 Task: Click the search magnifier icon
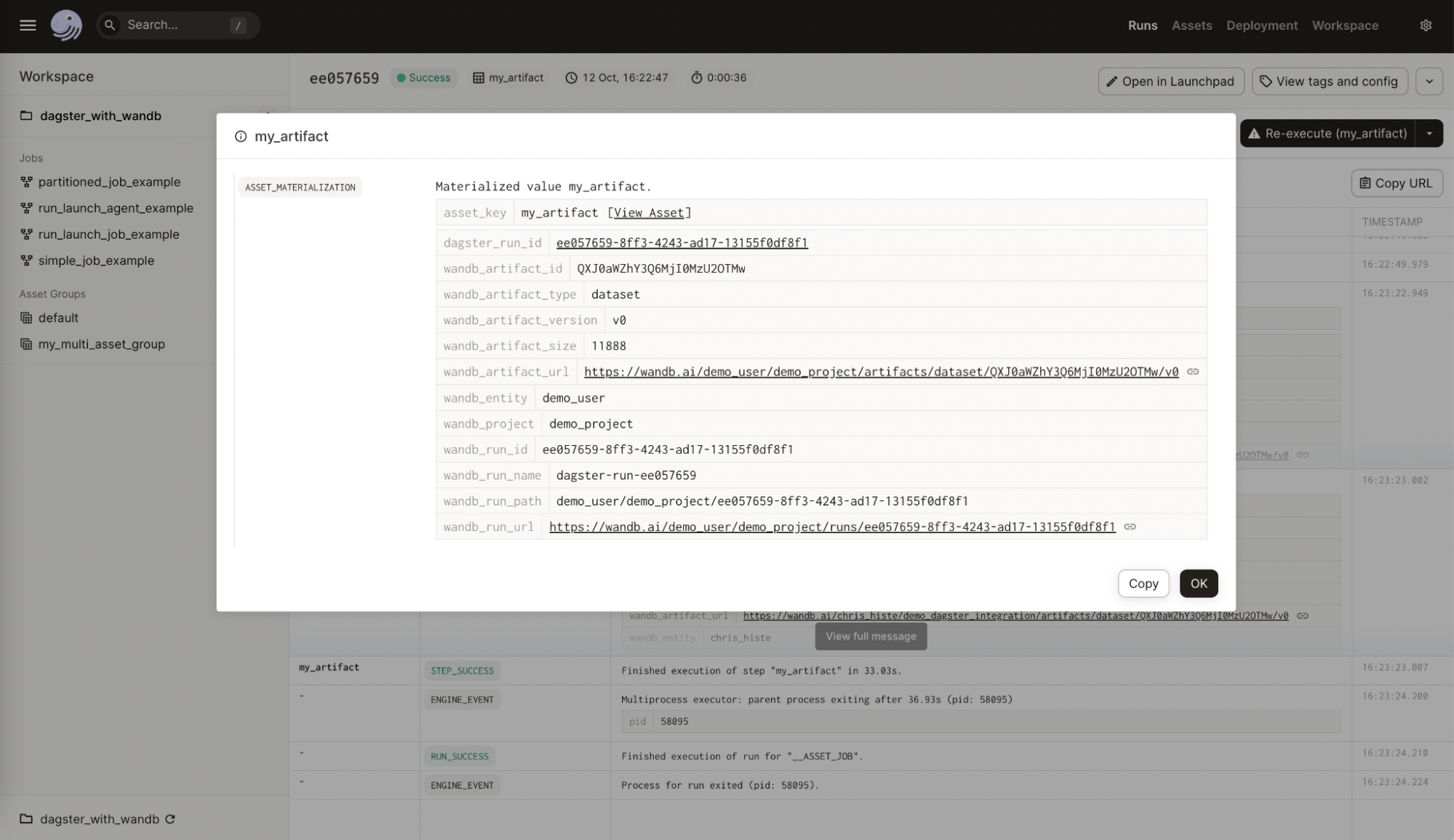[x=110, y=25]
